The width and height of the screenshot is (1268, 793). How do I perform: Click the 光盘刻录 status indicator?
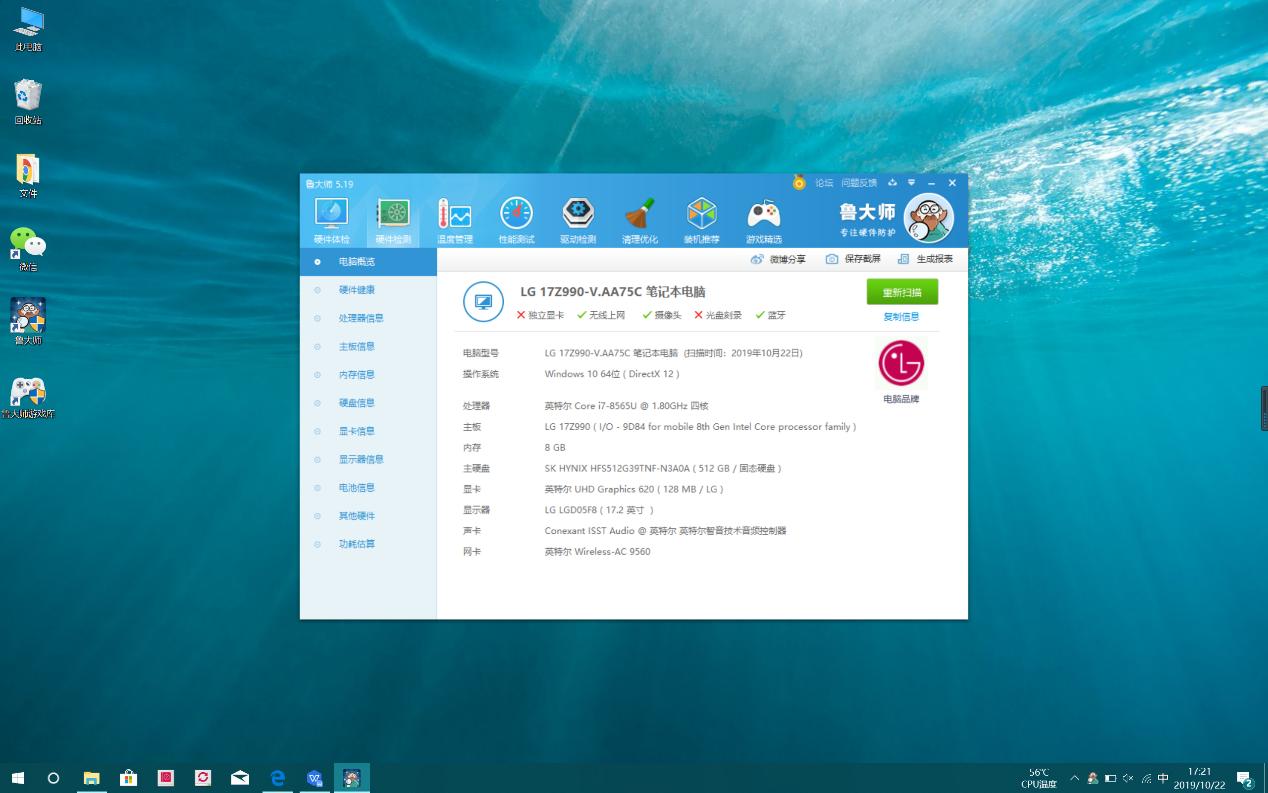click(x=718, y=315)
